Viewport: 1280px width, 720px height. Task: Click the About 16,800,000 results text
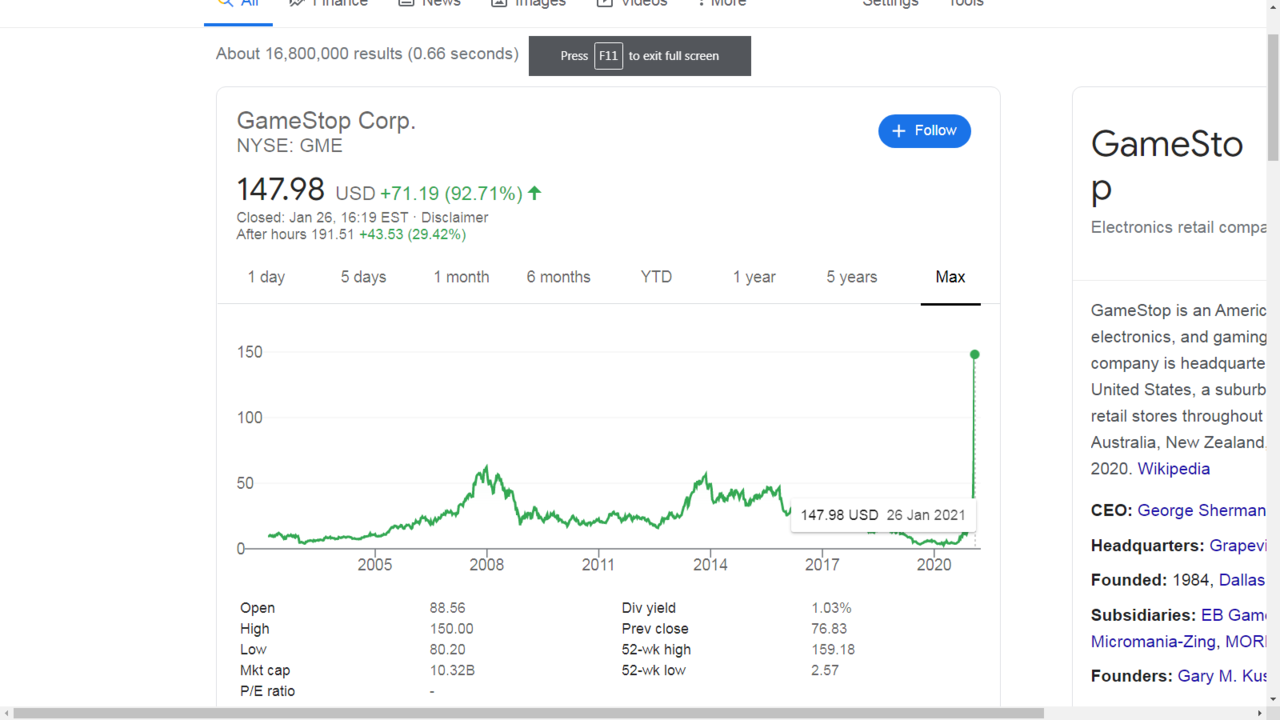[x=367, y=54]
